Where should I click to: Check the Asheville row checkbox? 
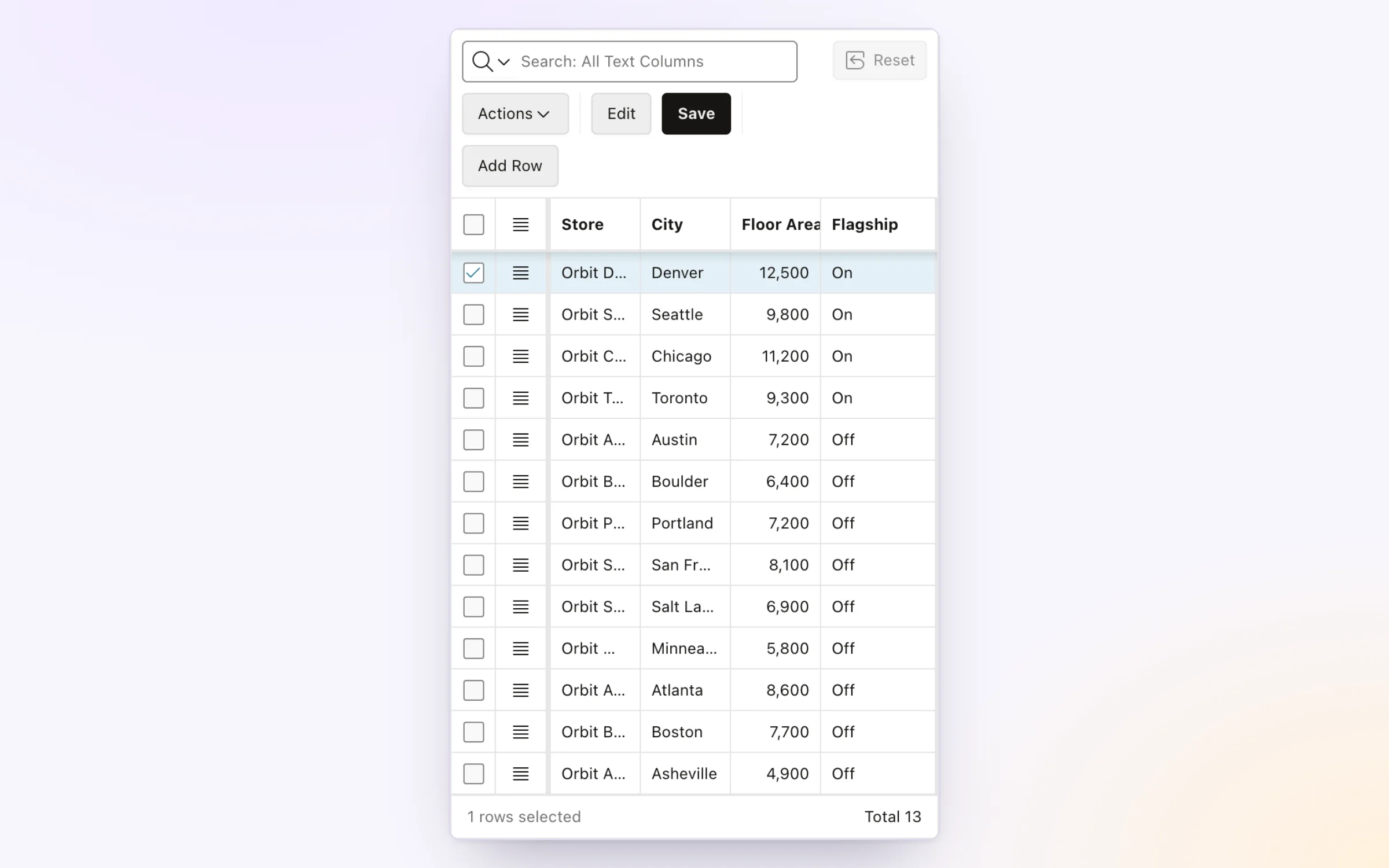click(473, 773)
